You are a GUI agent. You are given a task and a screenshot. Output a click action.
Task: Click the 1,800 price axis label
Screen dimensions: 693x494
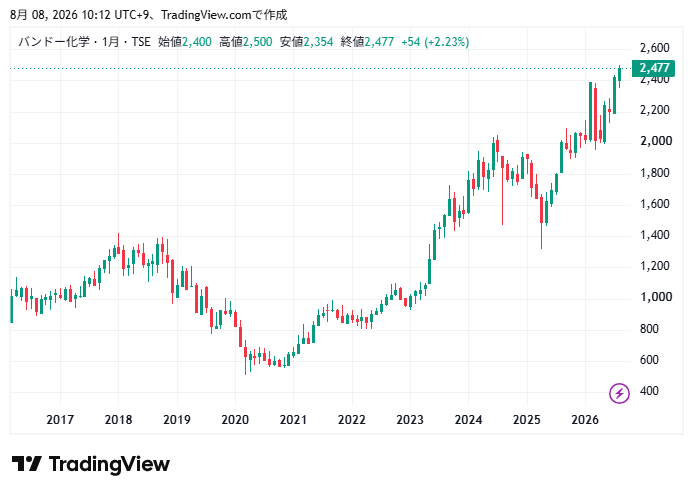(655, 172)
